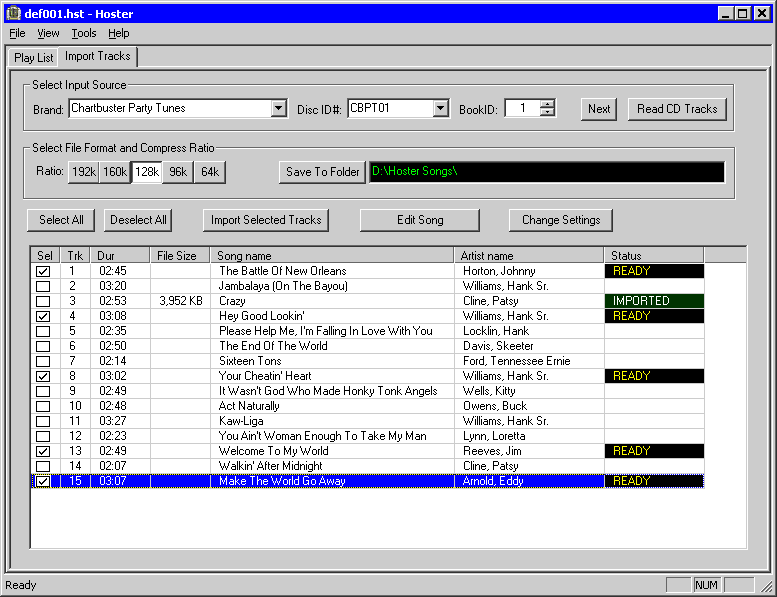
Task: Open the File menu
Action: coord(17,33)
